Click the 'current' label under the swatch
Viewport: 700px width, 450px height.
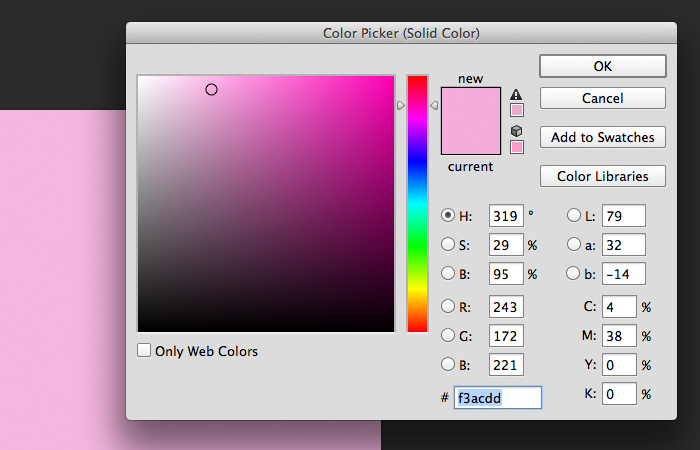(471, 167)
